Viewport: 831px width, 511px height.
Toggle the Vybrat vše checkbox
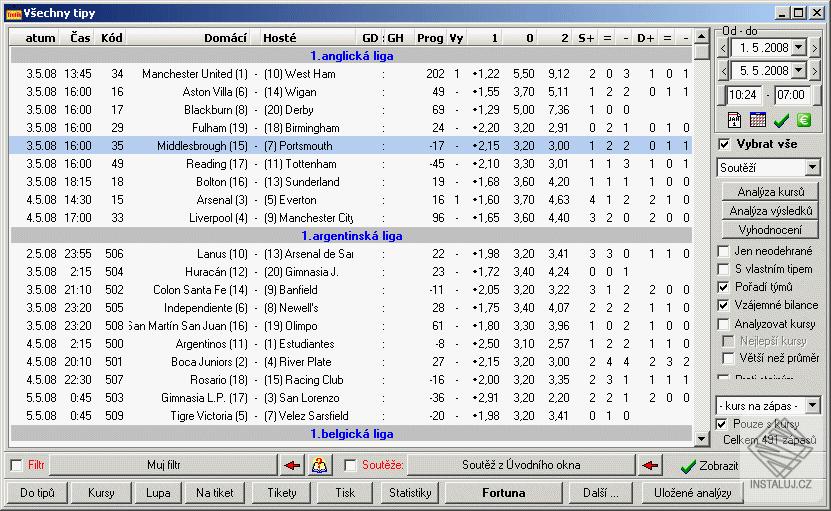724,144
